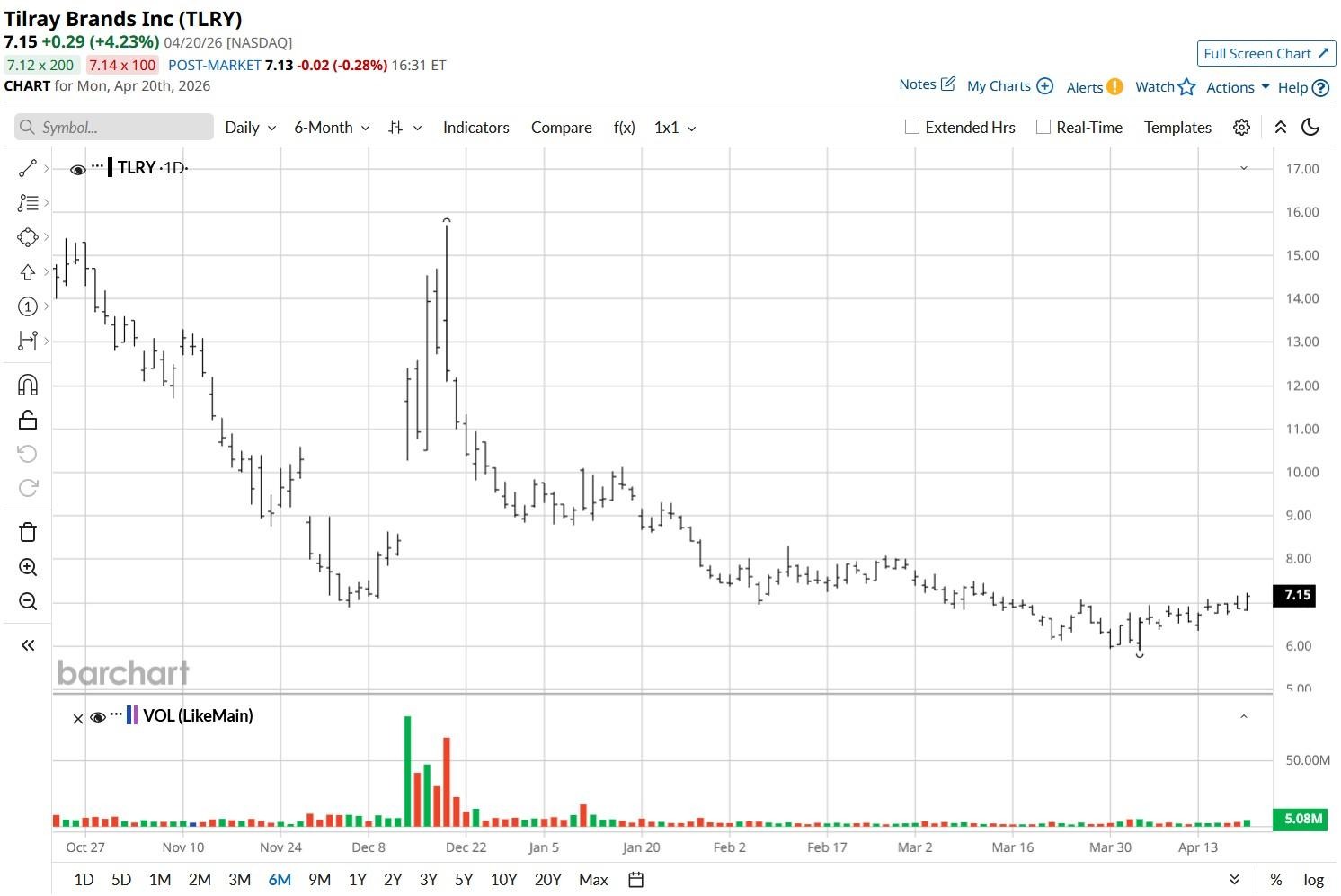Open VOL indicator more options dots
This screenshot has height=896, width=1341.
click(117, 714)
